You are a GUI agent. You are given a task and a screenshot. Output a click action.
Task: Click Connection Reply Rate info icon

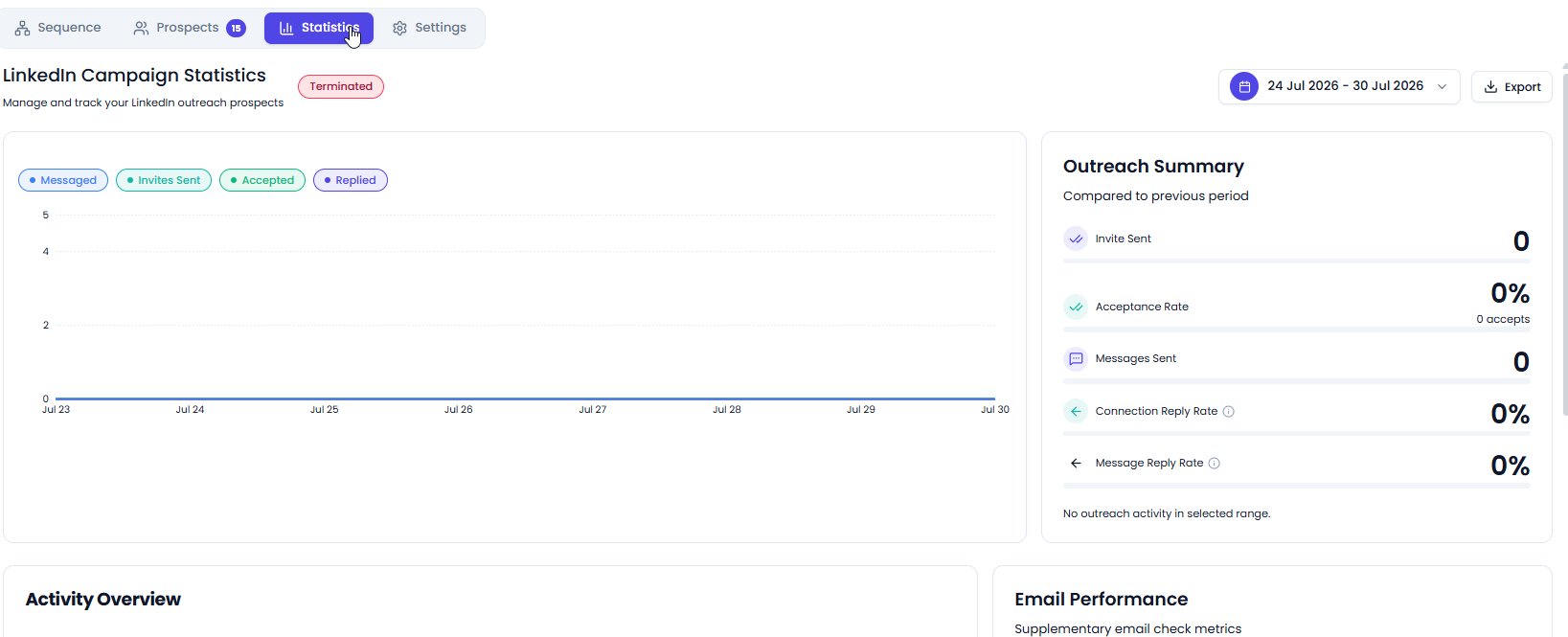(1229, 412)
